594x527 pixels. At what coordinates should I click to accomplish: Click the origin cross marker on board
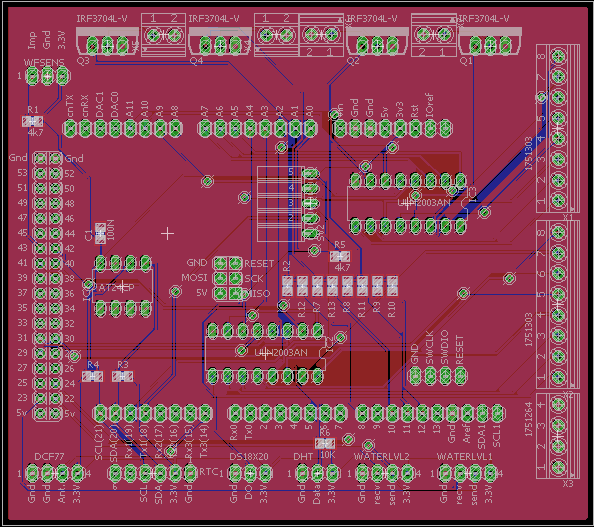167,233
